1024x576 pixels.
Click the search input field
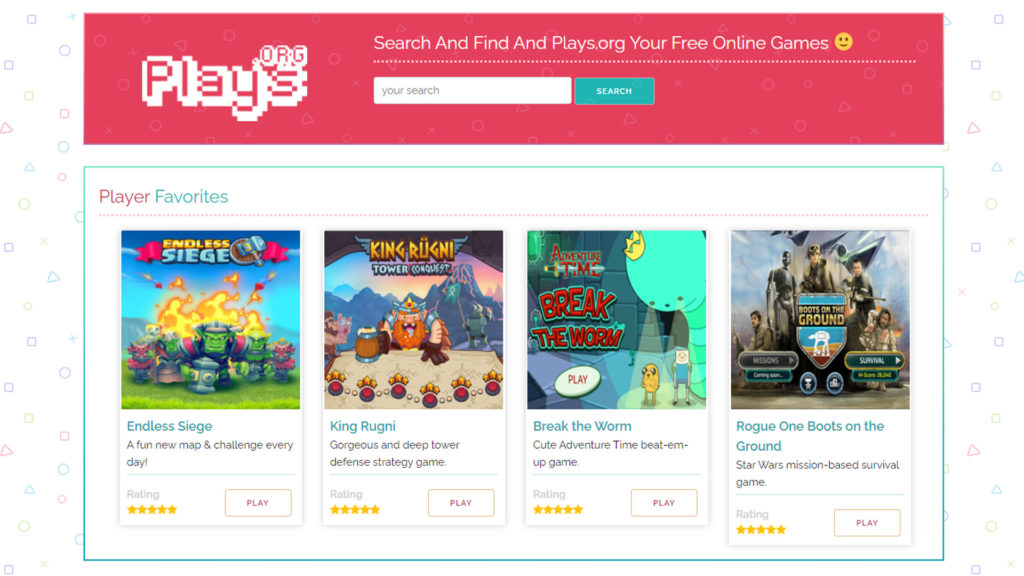coord(472,91)
